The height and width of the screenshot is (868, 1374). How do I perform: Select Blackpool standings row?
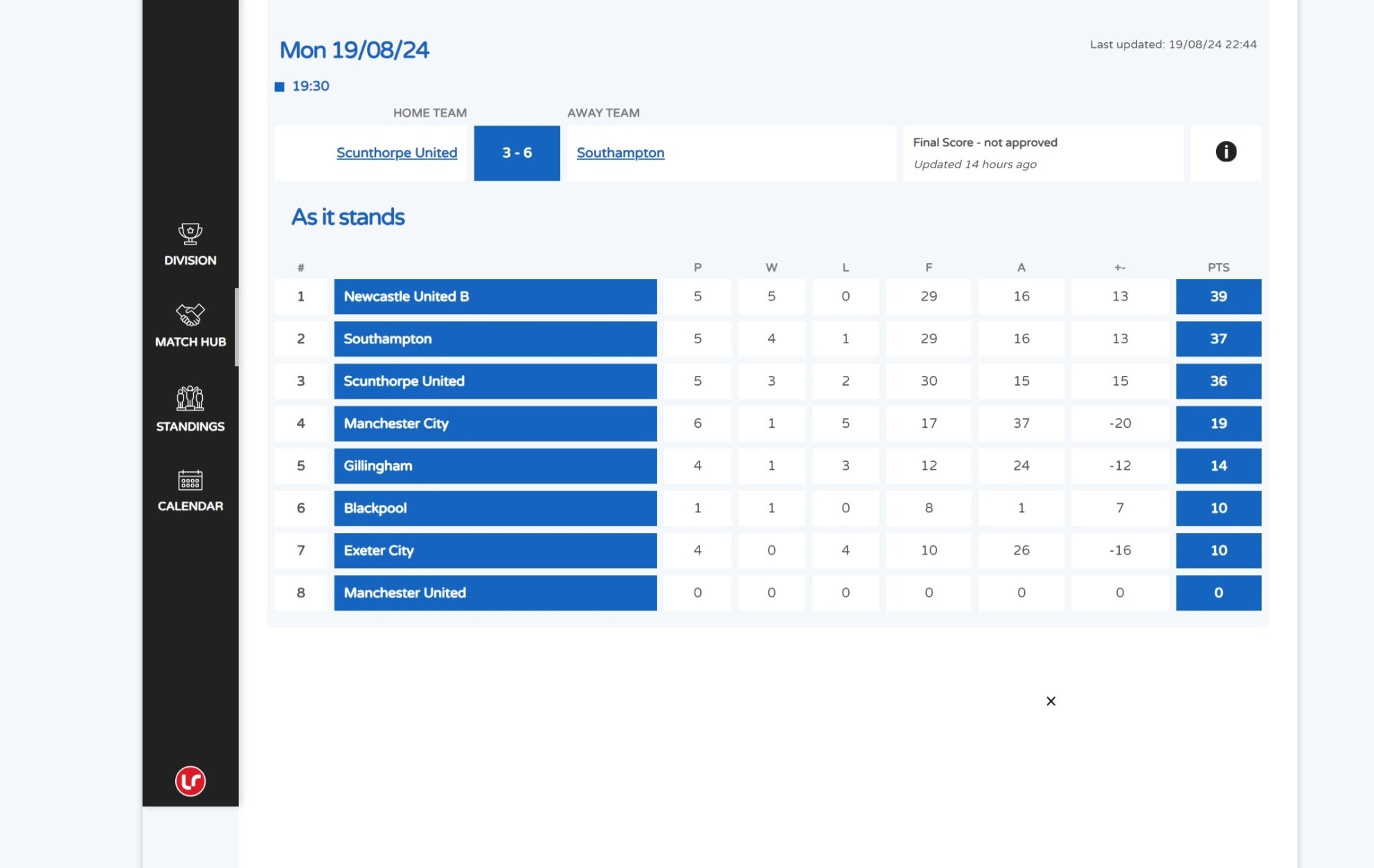pyautogui.click(x=767, y=508)
